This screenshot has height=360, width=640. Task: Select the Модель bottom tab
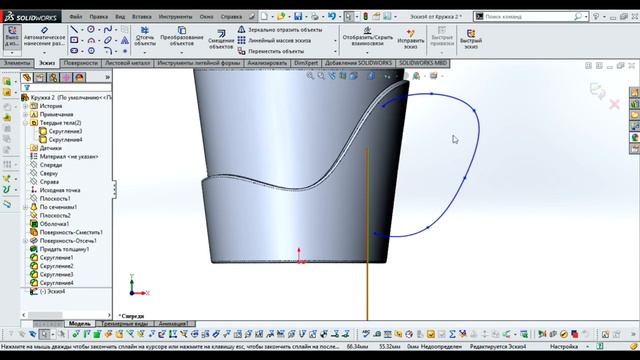click(x=80, y=324)
